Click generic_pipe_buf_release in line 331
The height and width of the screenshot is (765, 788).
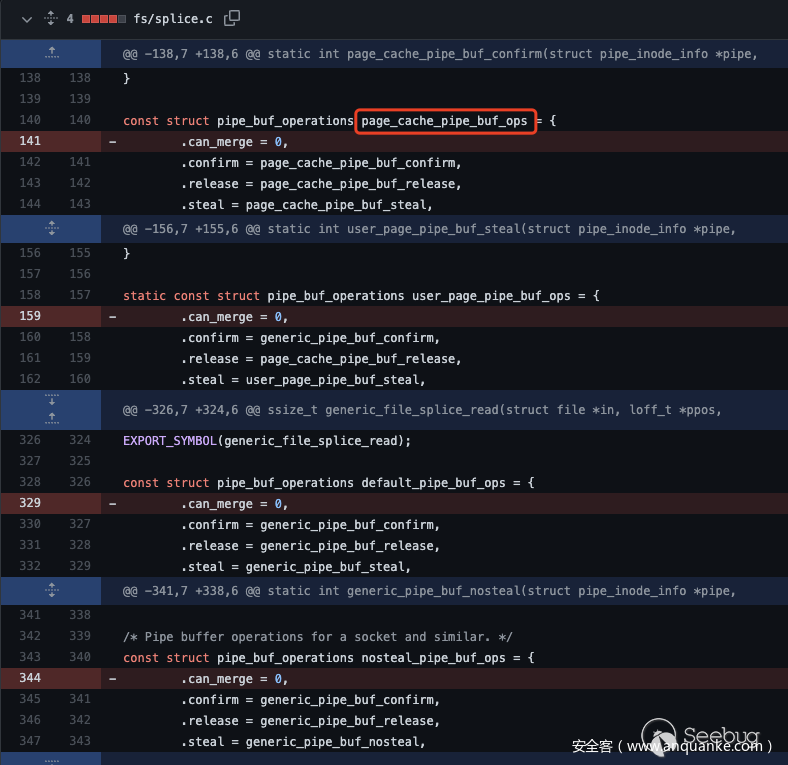pyautogui.click(x=346, y=546)
